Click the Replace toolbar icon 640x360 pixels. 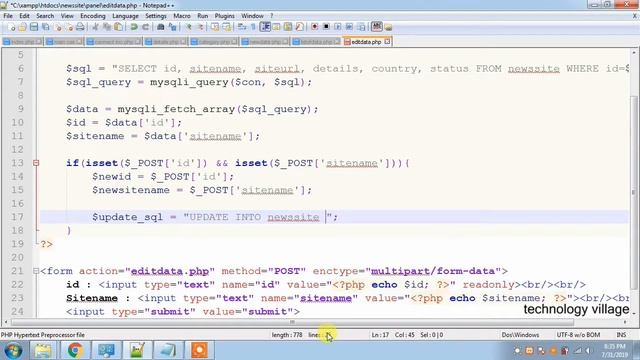[x=173, y=27]
